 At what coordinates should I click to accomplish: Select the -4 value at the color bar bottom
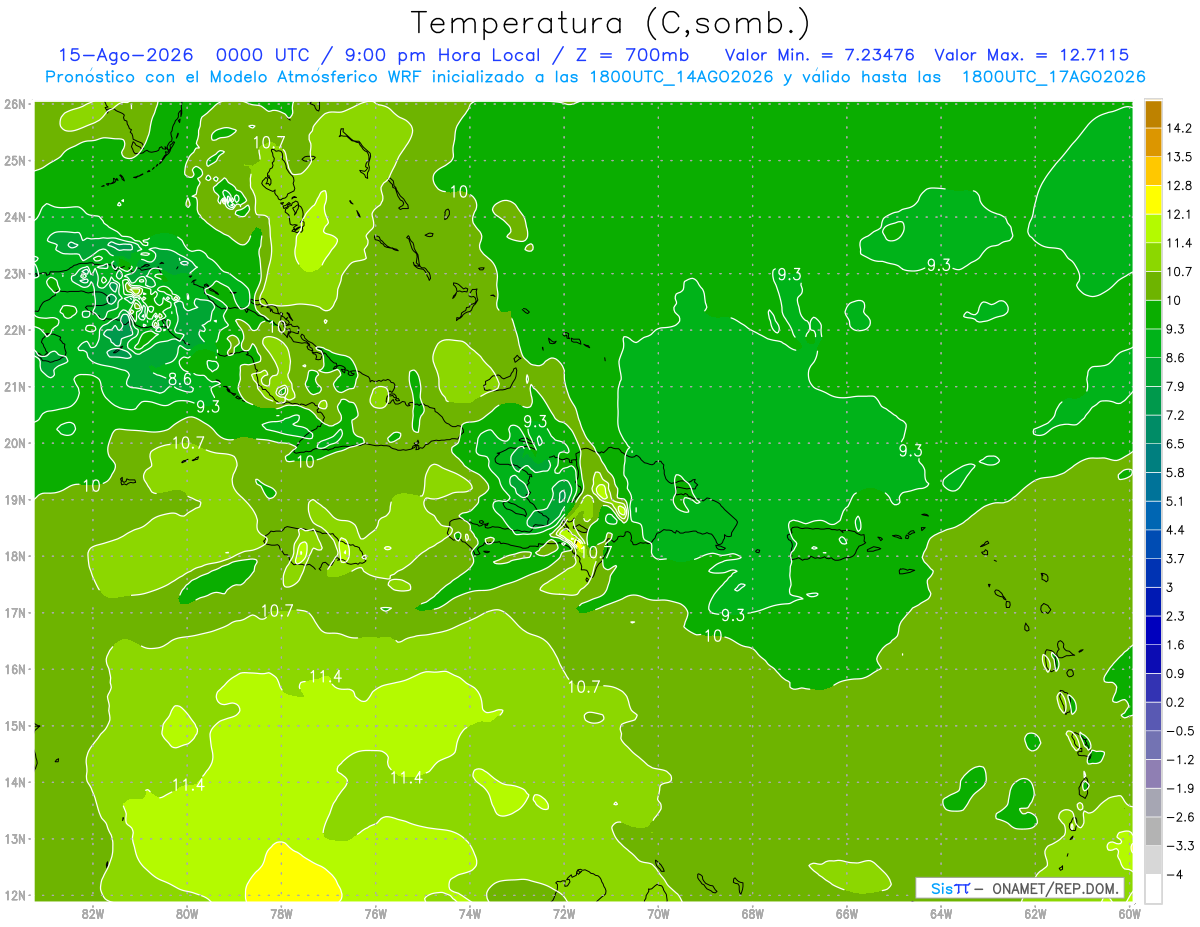coord(1174,874)
